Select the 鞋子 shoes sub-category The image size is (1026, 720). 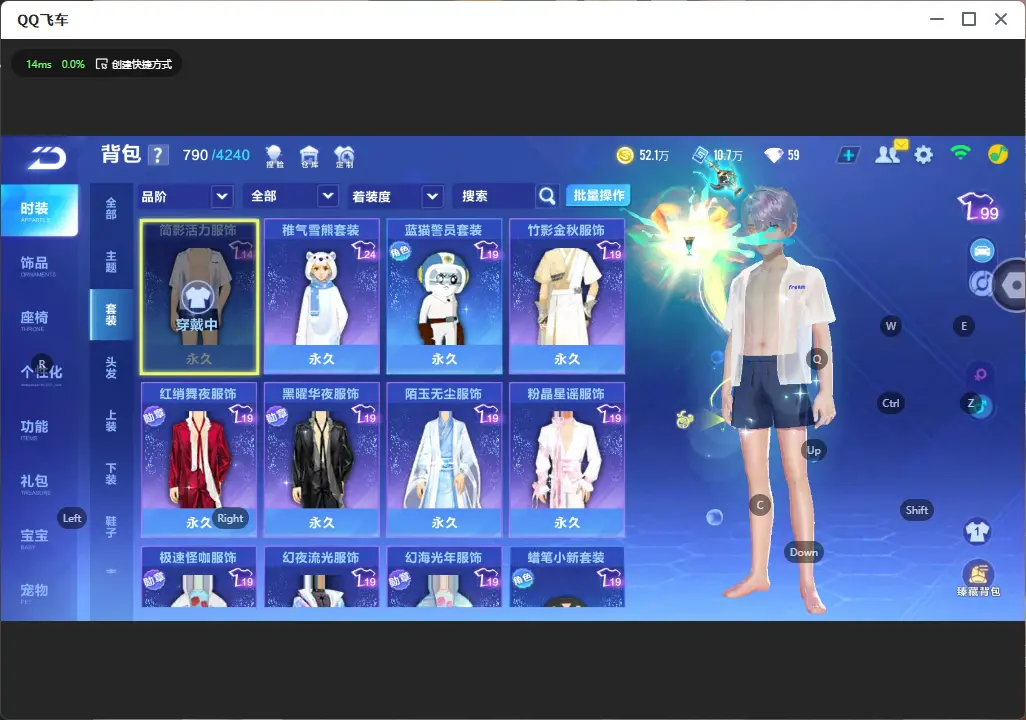tap(111, 527)
